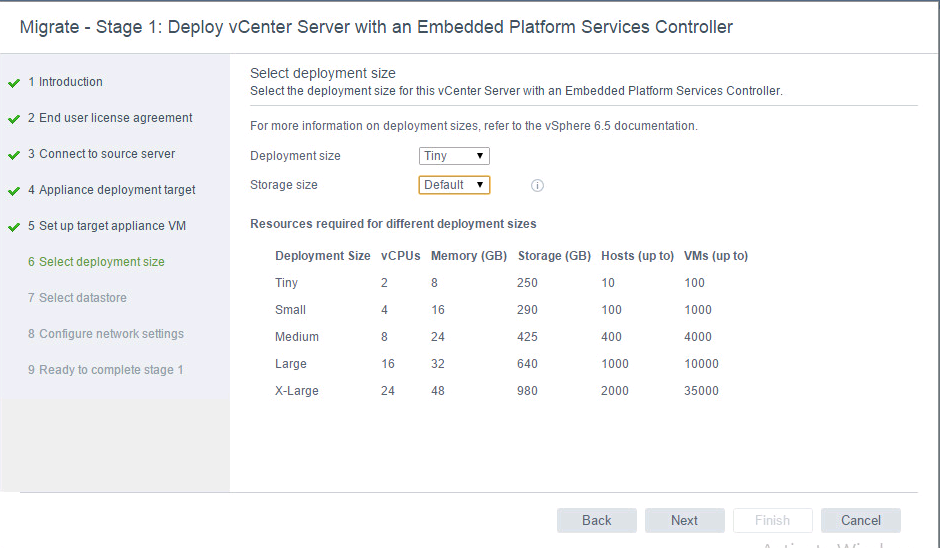This screenshot has width=940, height=548.
Task: Click the Back button
Action: [x=596, y=520]
